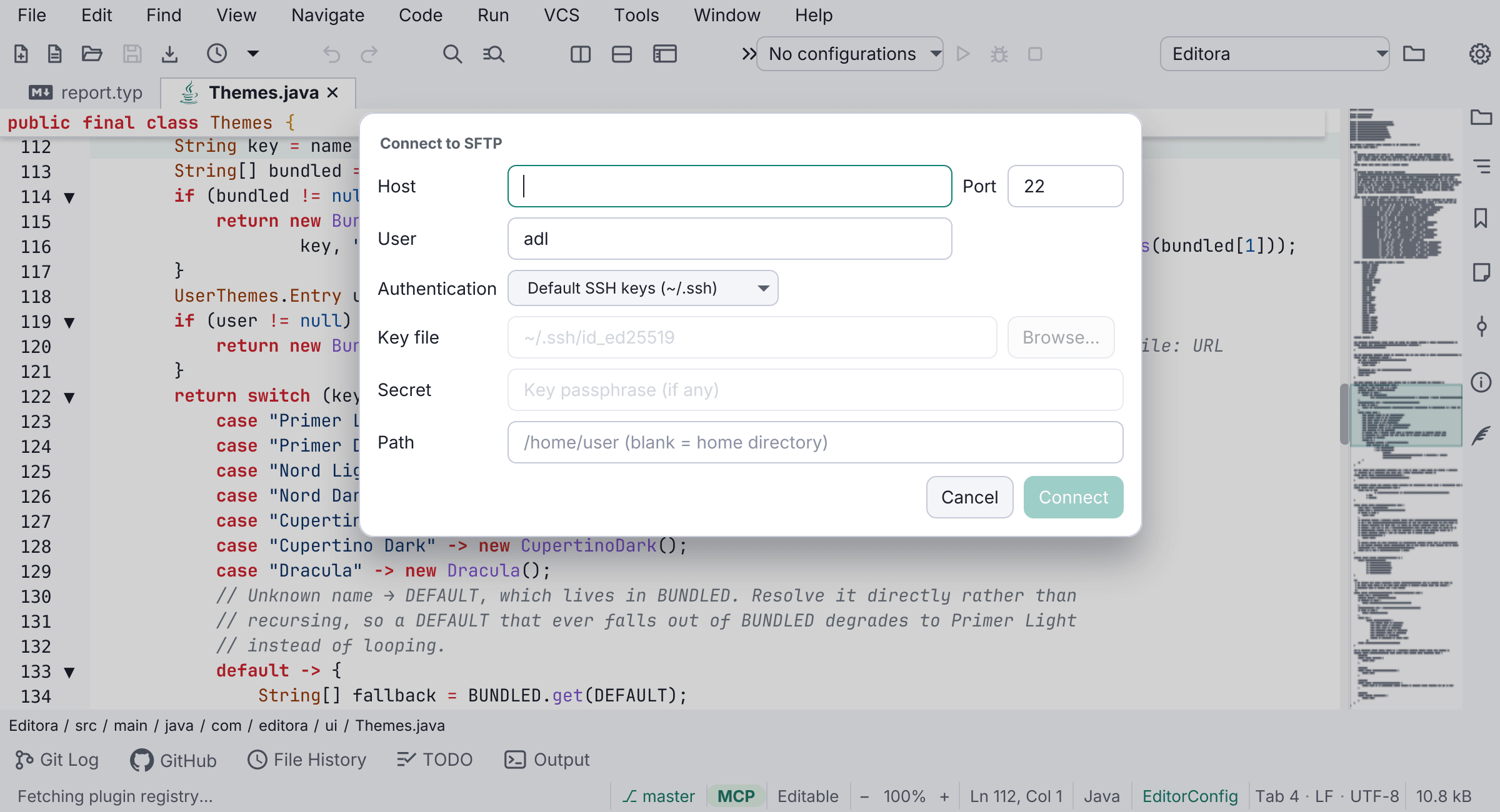Open settings gear icon at top right
The width and height of the screenshot is (1500, 812).
(x=1479, y=54)
